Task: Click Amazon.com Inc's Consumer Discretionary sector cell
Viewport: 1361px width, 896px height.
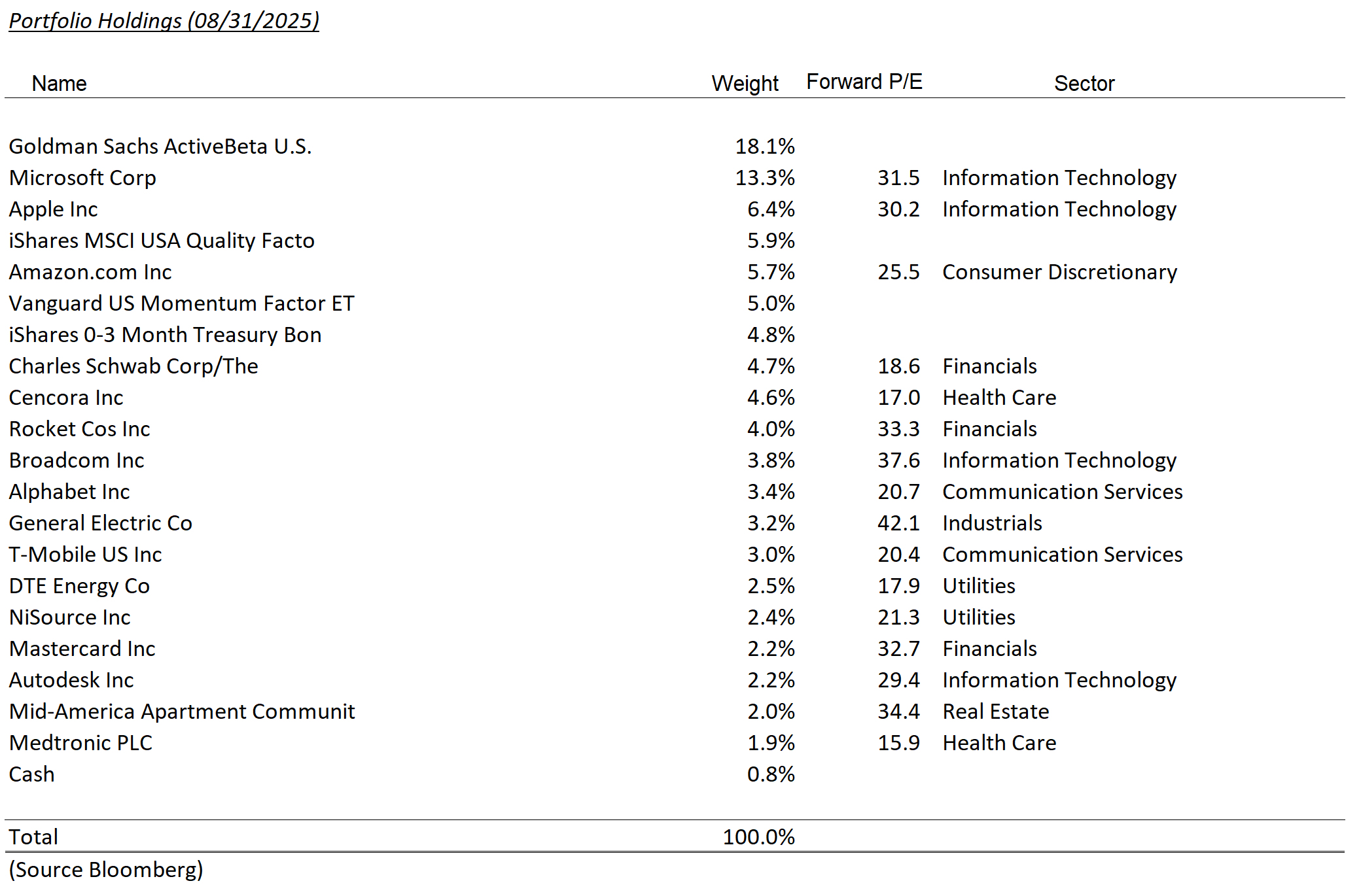Action: click(1059, 272)
